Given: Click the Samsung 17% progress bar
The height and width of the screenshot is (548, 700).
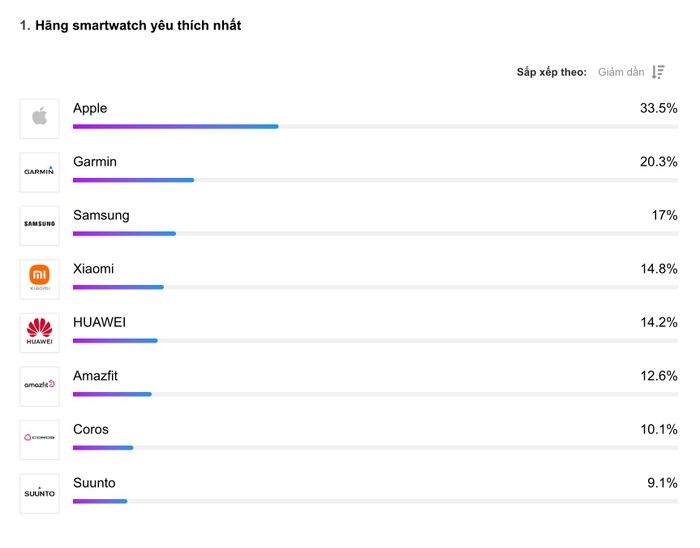Looking at the screenshot, I should [x=375, y=234].
